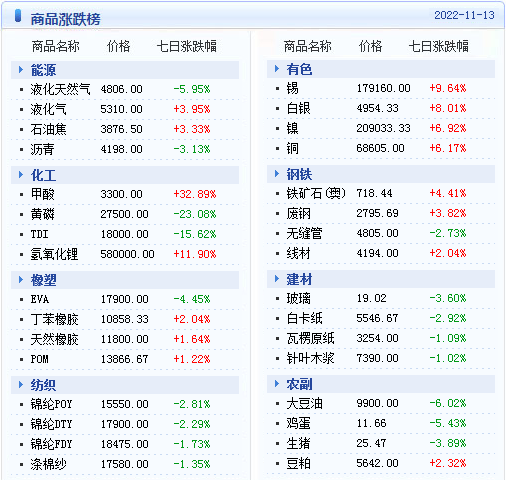Open 废钢 commodity
Screen dimensions: 506x480
click(298, 213)
